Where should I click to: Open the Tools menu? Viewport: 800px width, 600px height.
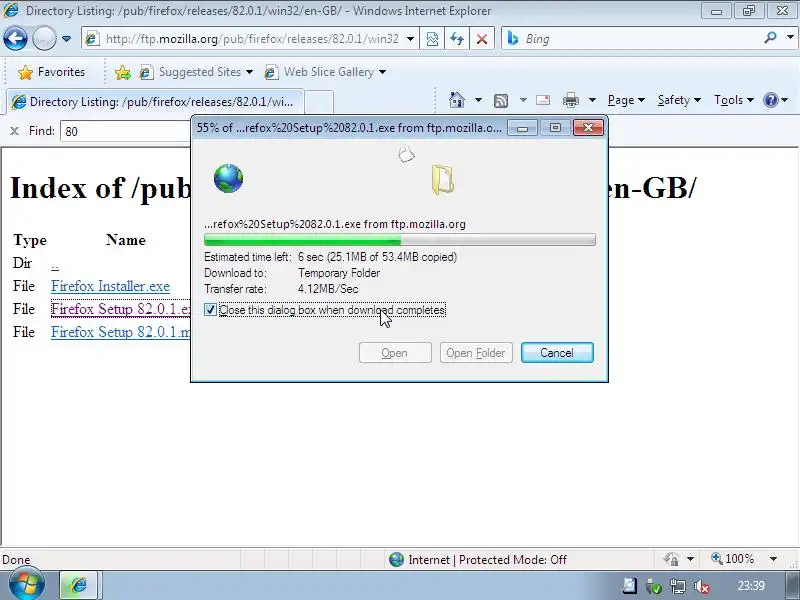click(734, 100)
